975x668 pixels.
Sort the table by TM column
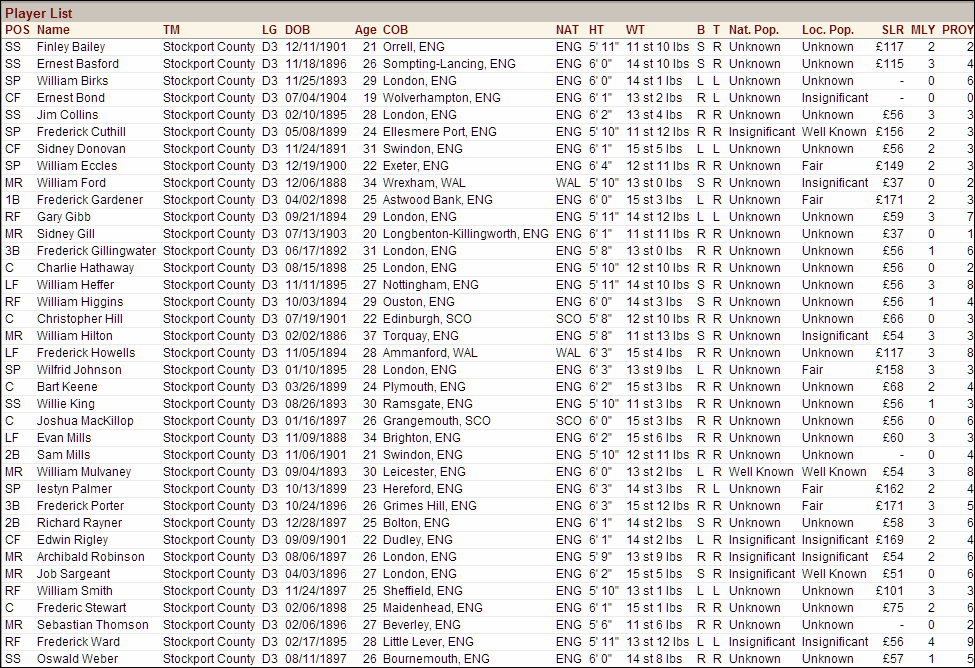(x=170, y=30)
